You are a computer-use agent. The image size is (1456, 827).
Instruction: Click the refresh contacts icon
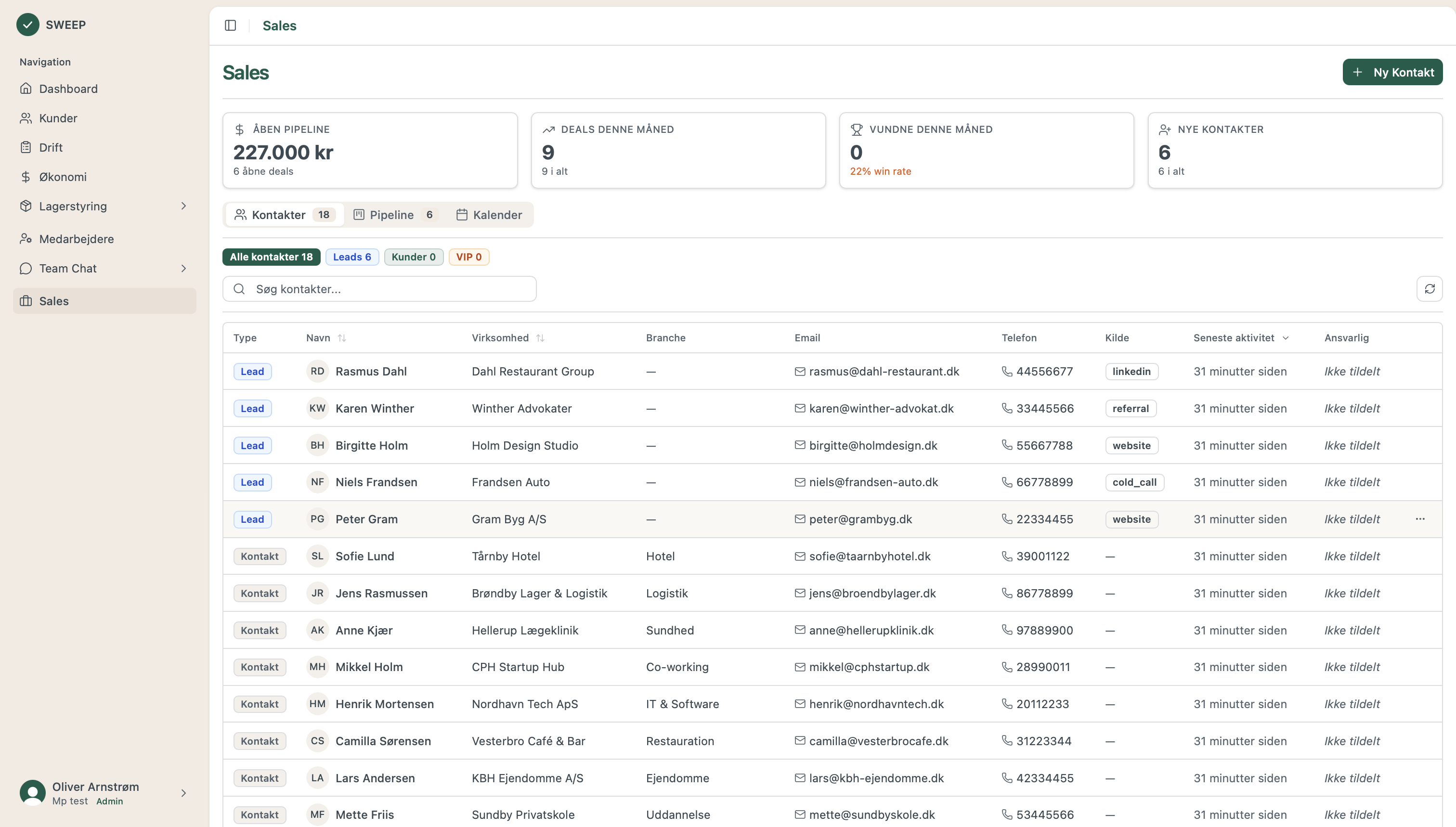tap(1430, 289)
